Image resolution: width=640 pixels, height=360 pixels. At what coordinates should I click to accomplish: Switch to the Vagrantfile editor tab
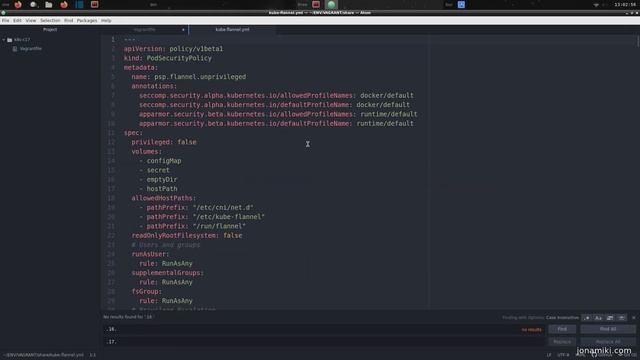coord(144,30)
